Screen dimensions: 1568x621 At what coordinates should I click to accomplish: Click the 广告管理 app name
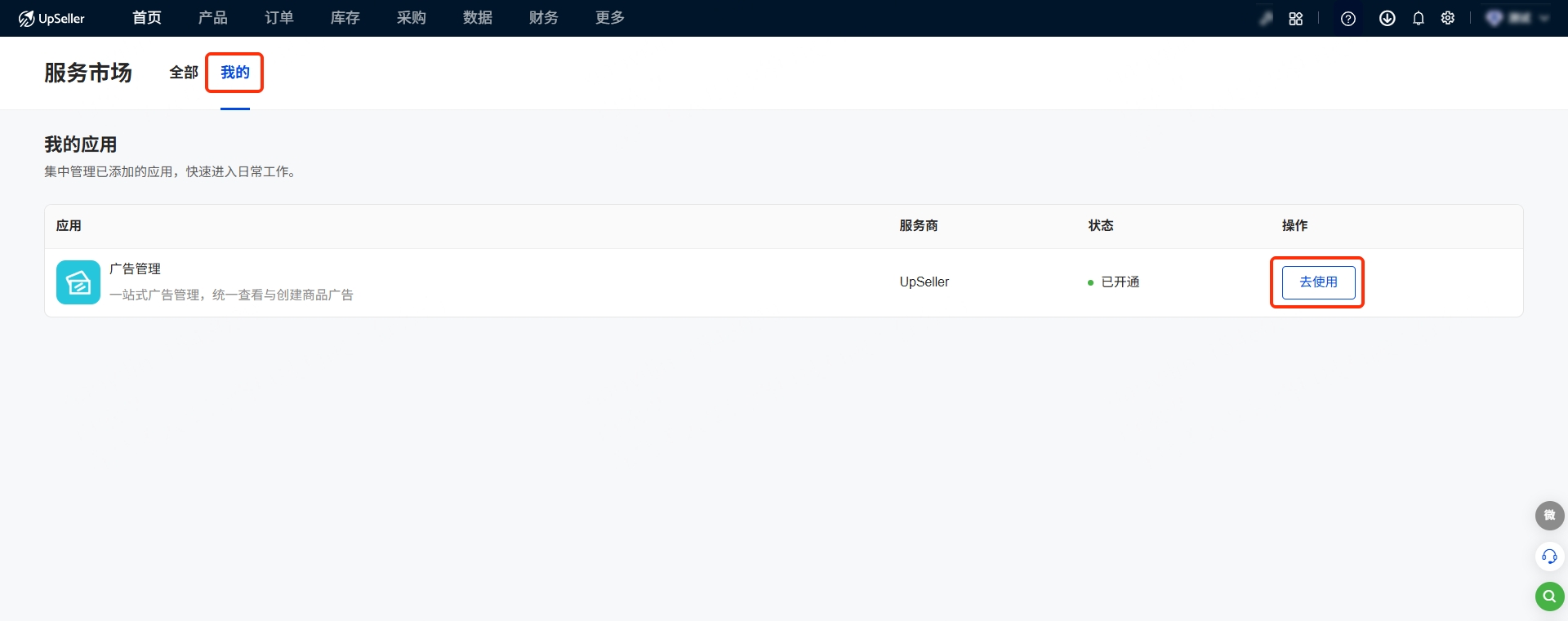point(135,268)
